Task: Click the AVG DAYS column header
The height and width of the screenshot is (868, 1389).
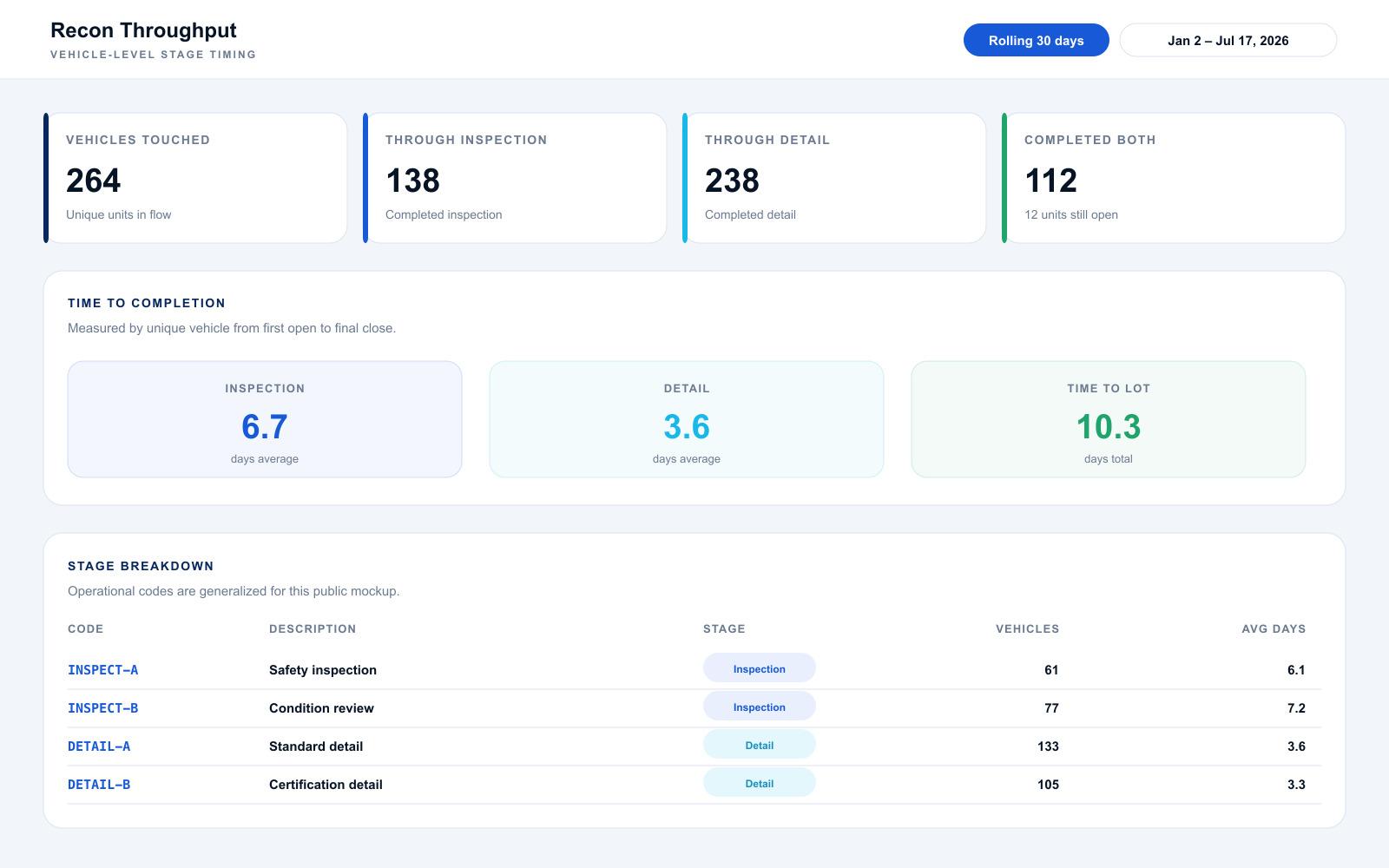Action: [1274, 628]
